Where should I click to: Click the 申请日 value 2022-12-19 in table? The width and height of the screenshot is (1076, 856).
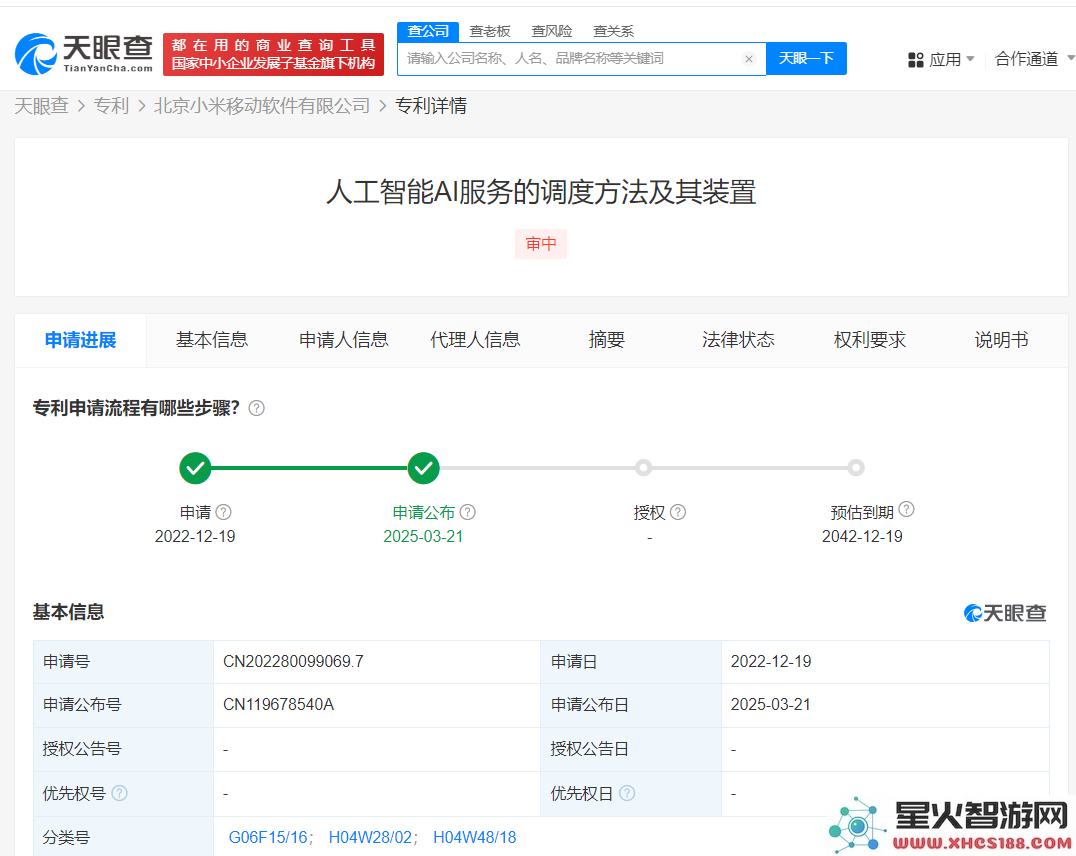click(771, 662)
